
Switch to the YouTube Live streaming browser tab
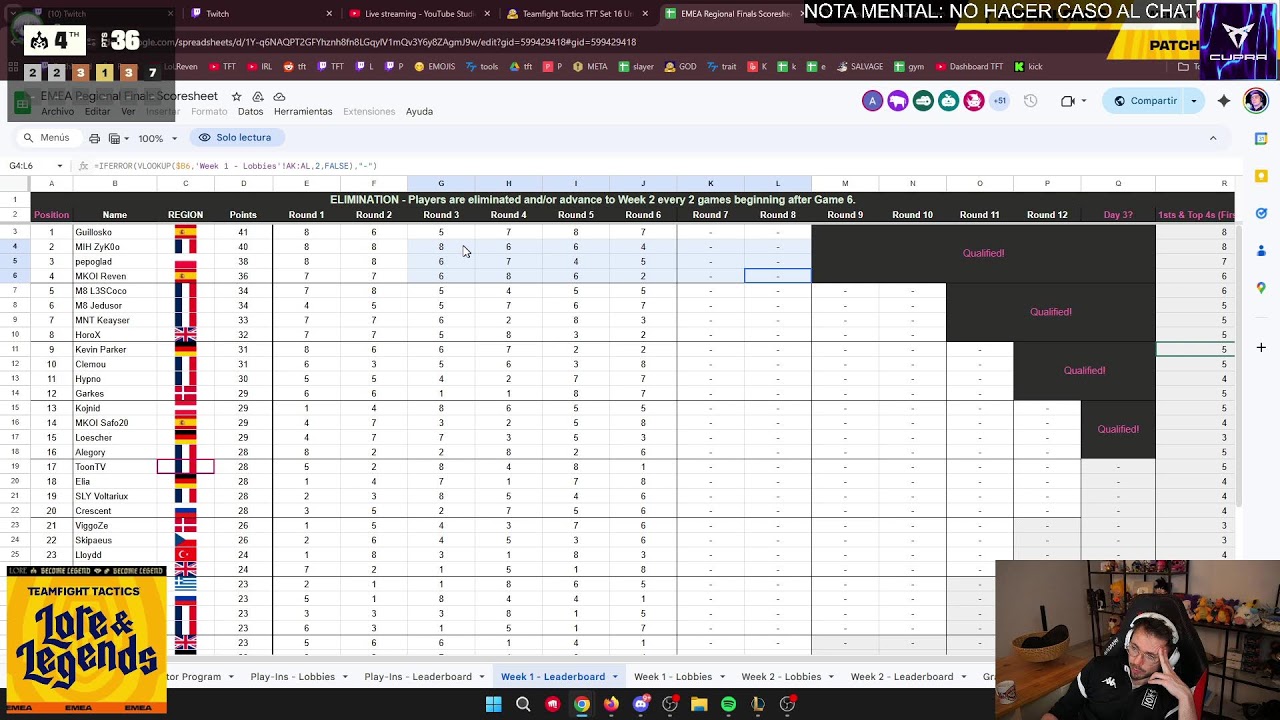click(420, 14)
